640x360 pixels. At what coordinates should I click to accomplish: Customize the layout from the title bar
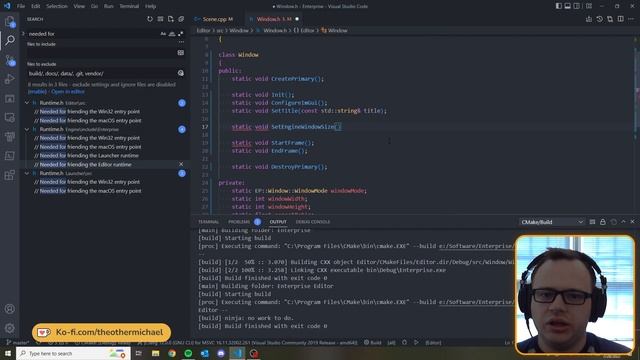589,6
